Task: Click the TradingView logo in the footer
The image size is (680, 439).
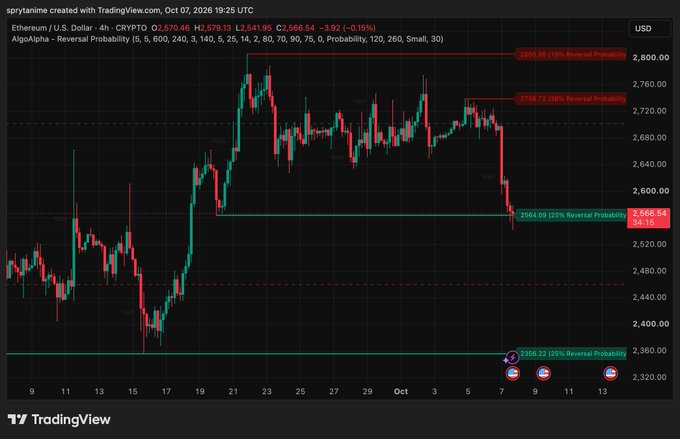Action: [x=59, y=419]
